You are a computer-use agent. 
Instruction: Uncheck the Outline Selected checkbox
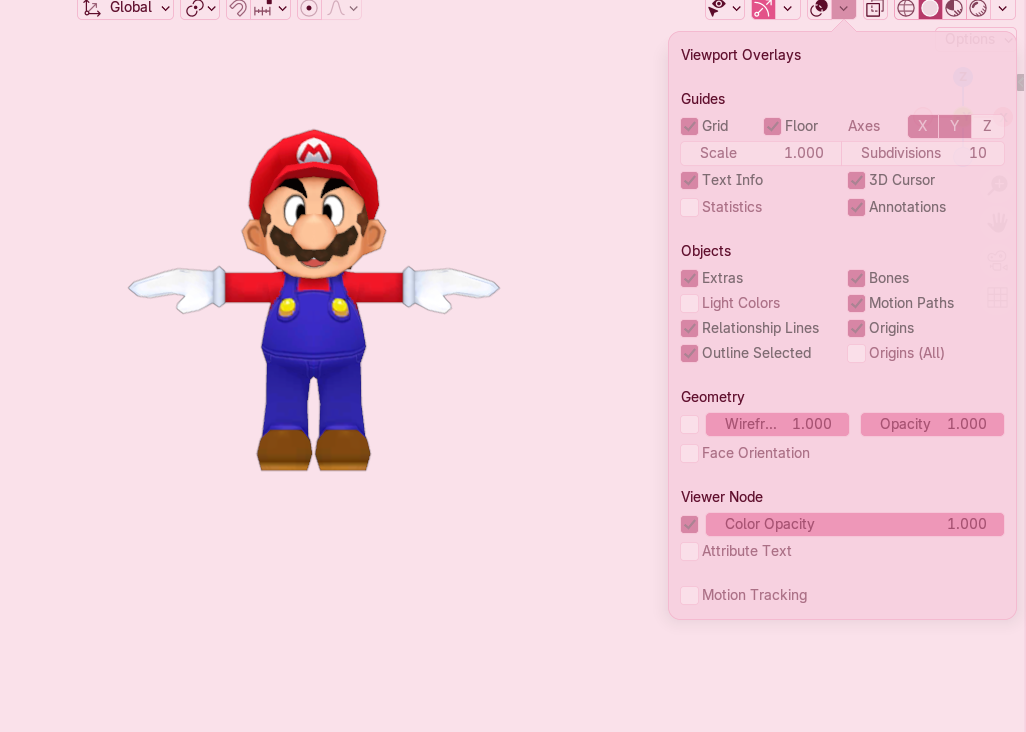click(689, 353)
